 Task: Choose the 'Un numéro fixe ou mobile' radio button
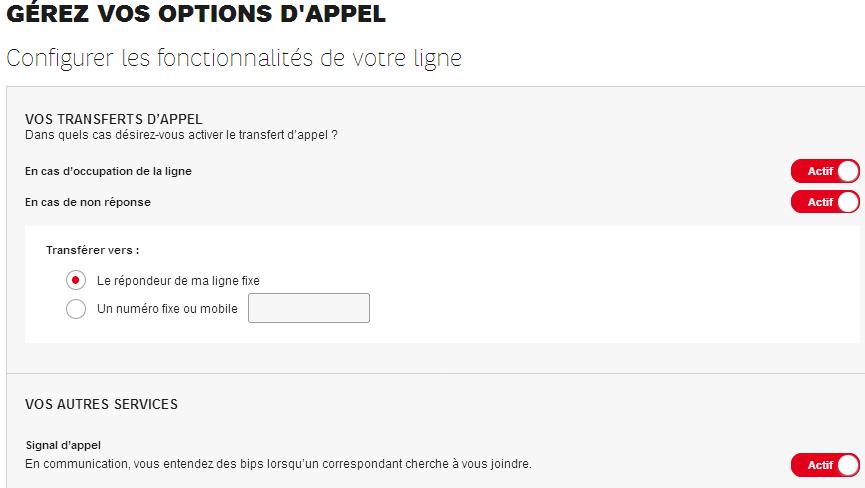(76, 309)
